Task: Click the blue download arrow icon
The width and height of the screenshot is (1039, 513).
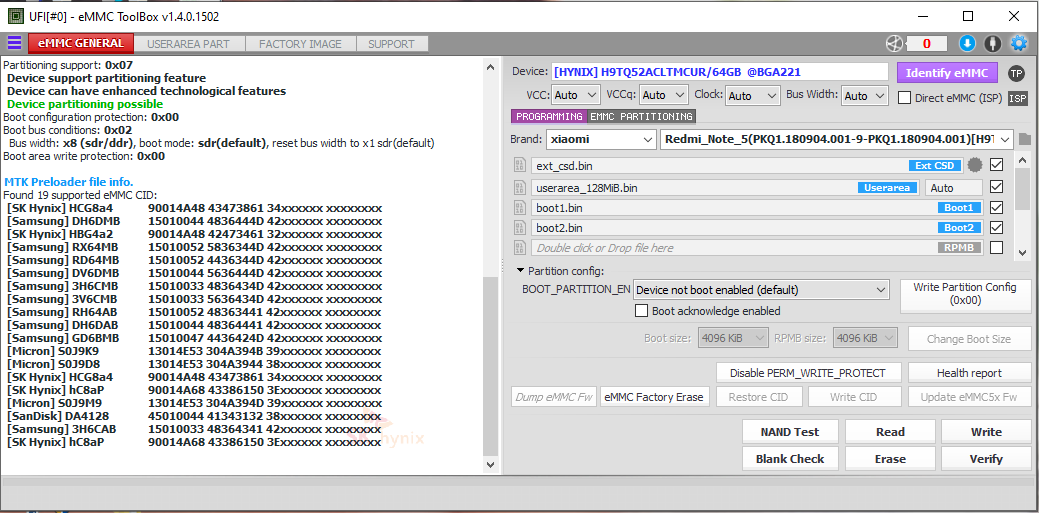Action: (x=967, y=44)
